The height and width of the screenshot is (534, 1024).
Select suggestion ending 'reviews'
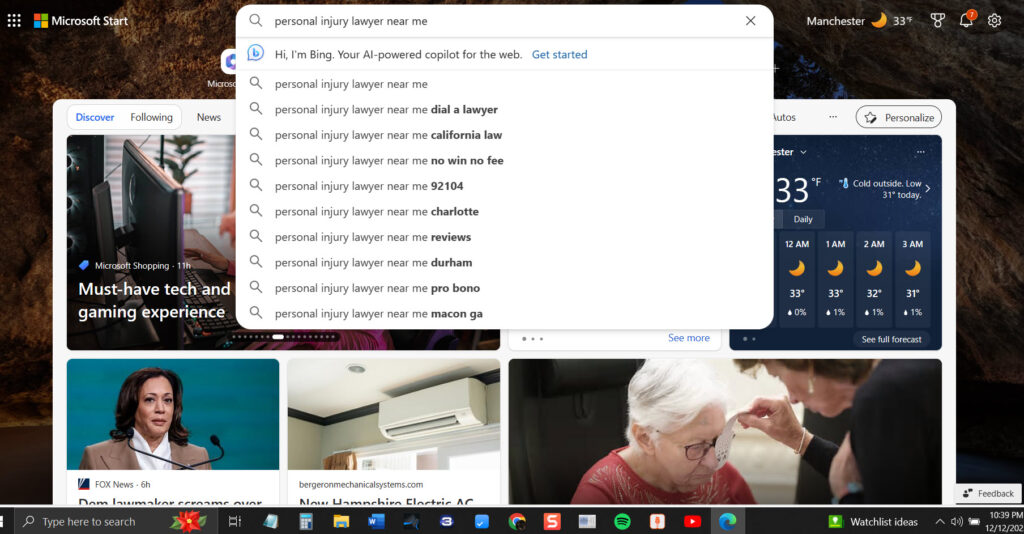point(504,237)
